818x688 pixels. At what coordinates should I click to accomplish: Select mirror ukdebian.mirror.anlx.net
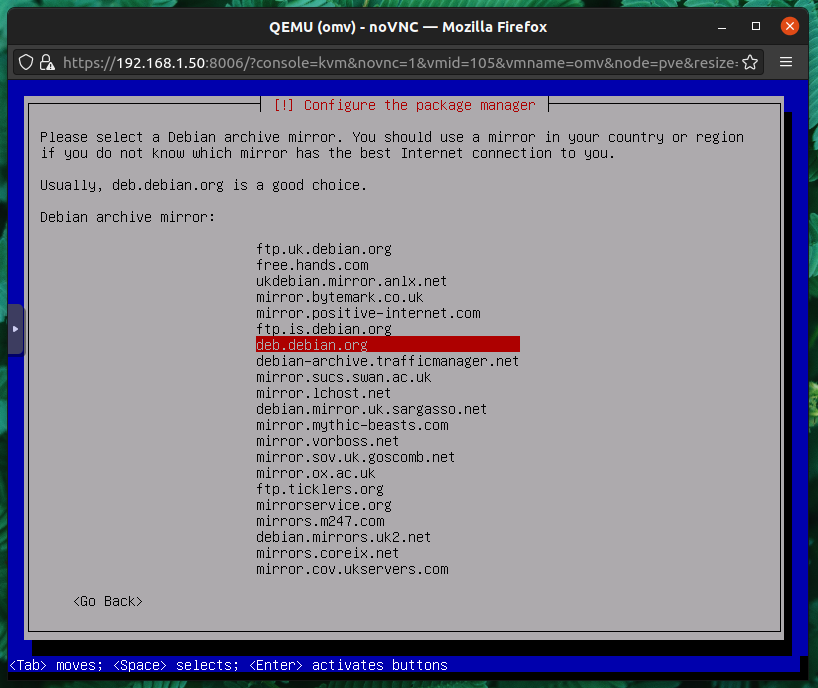tap(352, 281)
